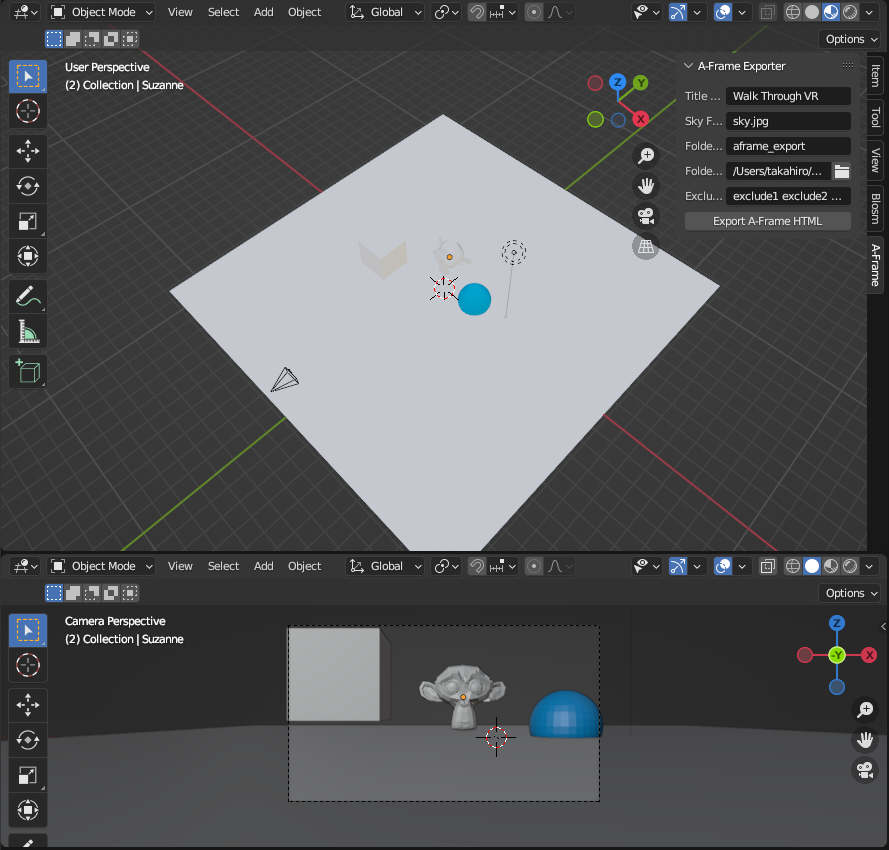The width and height of the screenshot is (889, 850).
Task: Click the Export A-Frame HTML button
Action: (767, 220)
